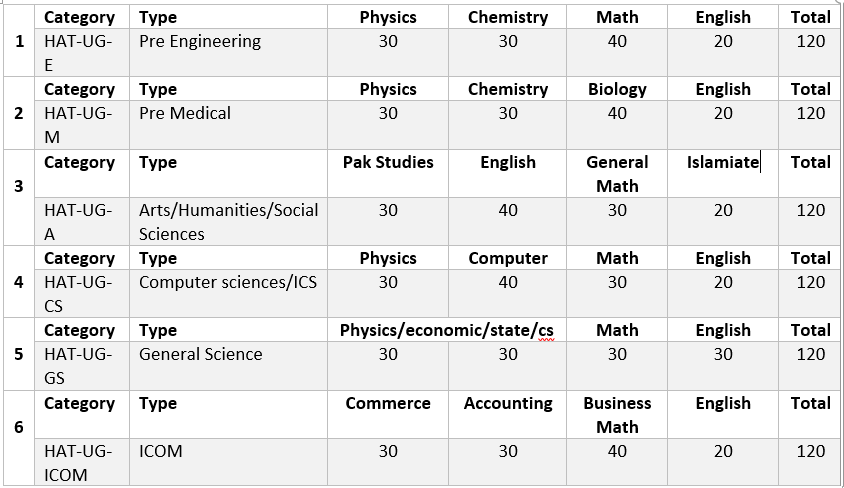Click the Computer subject header cell
Screen dimensions: 844x488
pyautogui.click(x=508, y=258)
